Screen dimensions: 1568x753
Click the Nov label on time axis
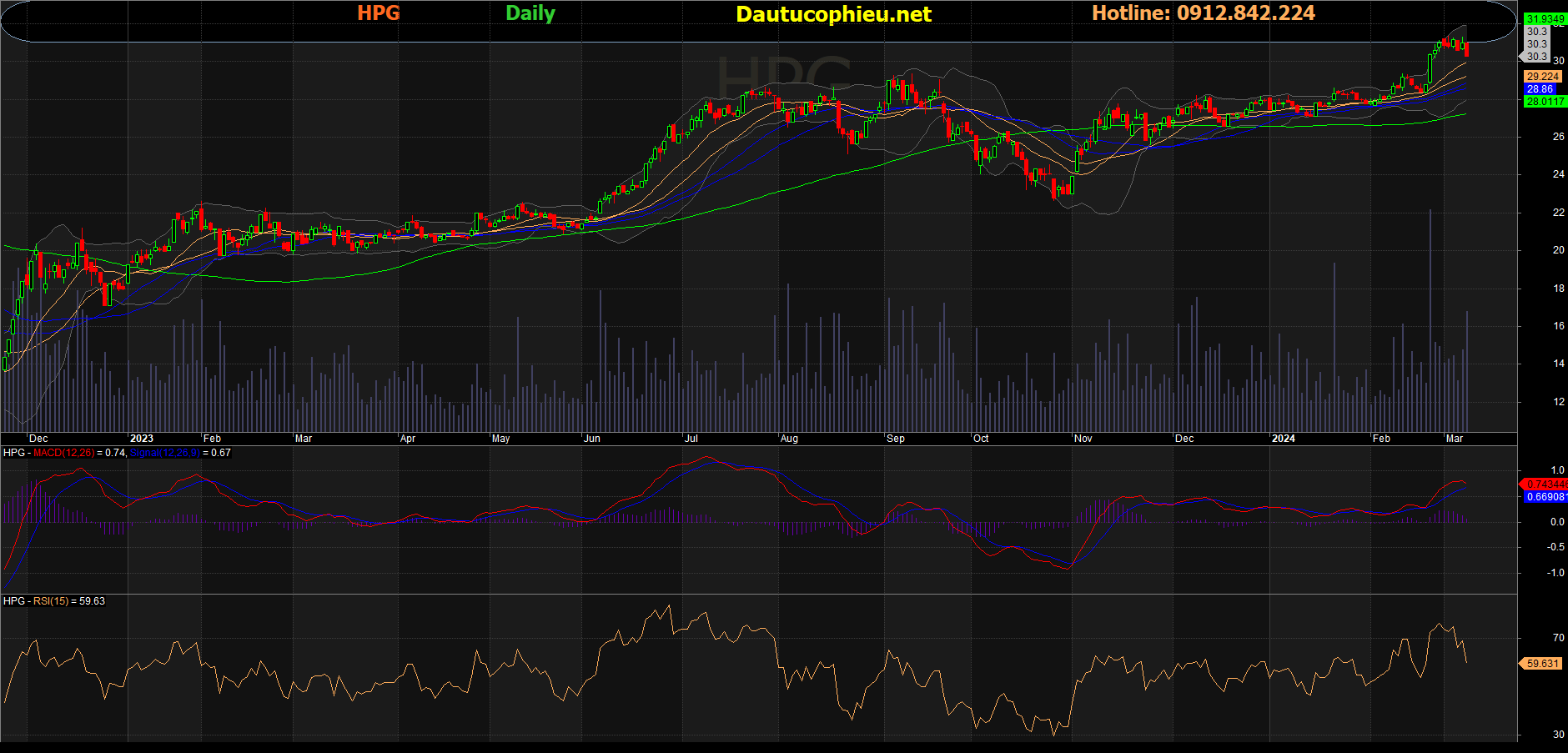click(1083, 439)
